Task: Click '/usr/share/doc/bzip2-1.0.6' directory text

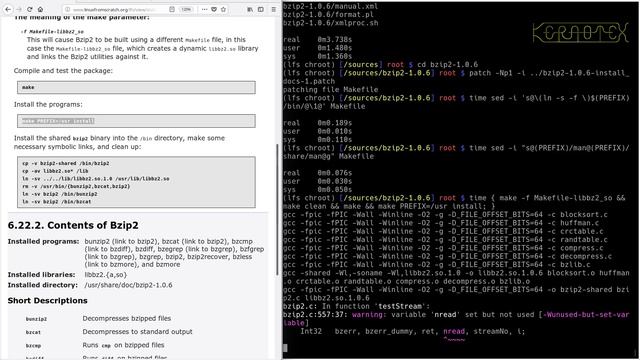Action: point(128,285)
